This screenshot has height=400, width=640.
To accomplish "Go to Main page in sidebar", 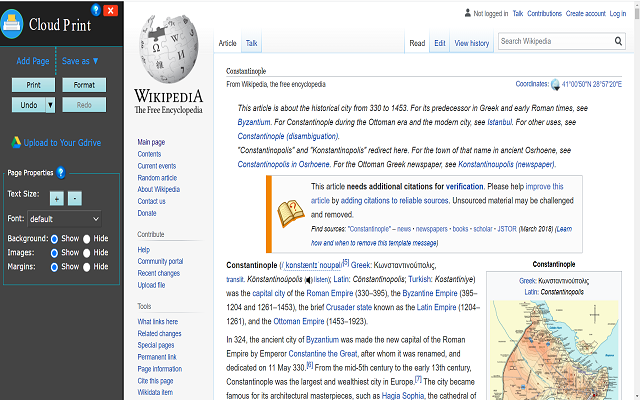I will click(x=151, y=142).
